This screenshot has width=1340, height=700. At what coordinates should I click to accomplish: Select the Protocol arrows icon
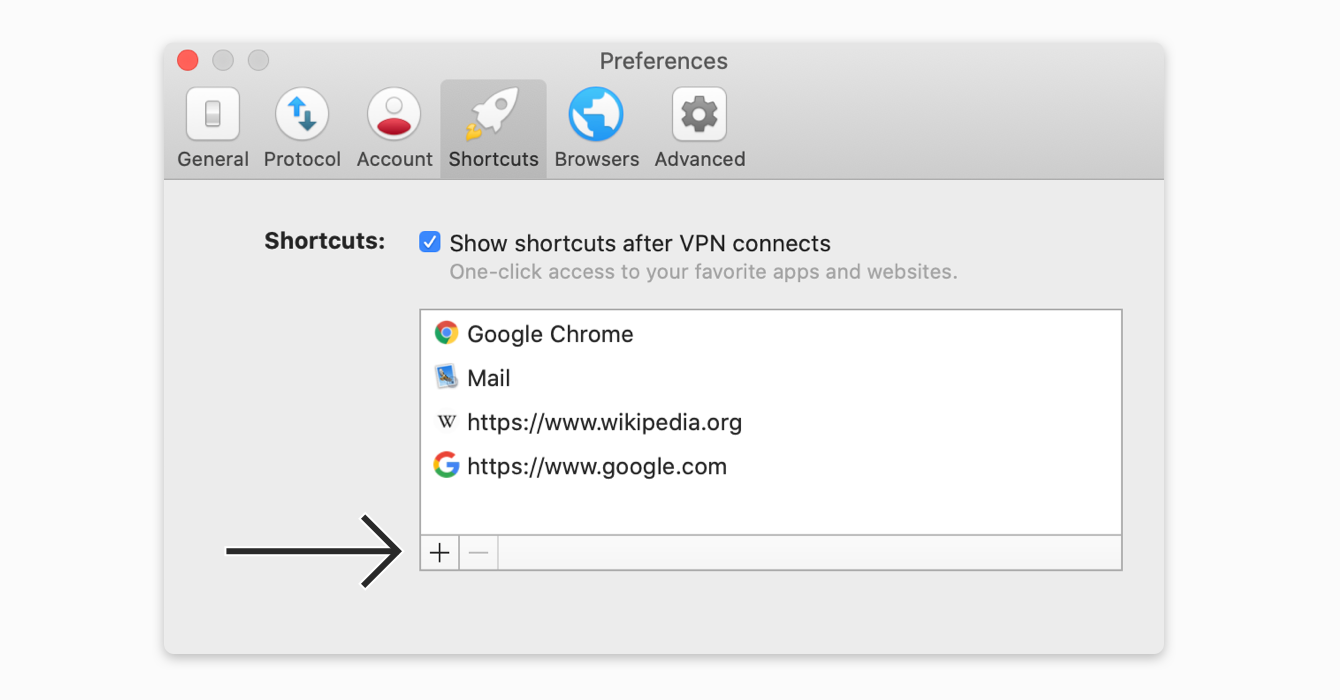tap(302, 114)
